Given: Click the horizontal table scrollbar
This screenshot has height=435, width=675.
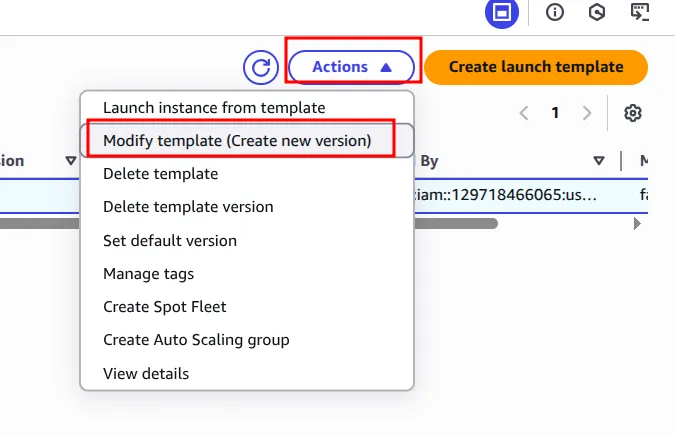Looking at the screenshot, I should coord(249,224).
